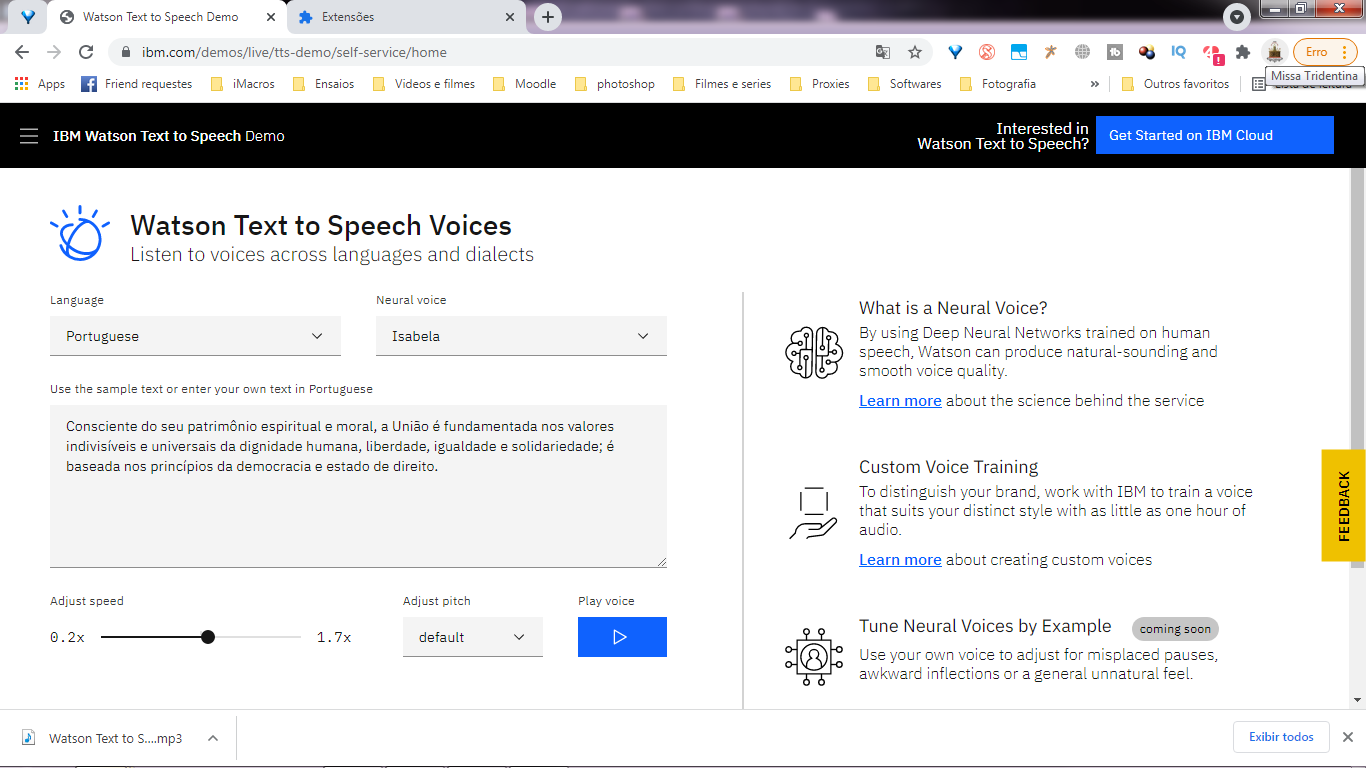Switch to the Extensões tab
This screenshot has height=768, width=1366.
click(405, 17)
